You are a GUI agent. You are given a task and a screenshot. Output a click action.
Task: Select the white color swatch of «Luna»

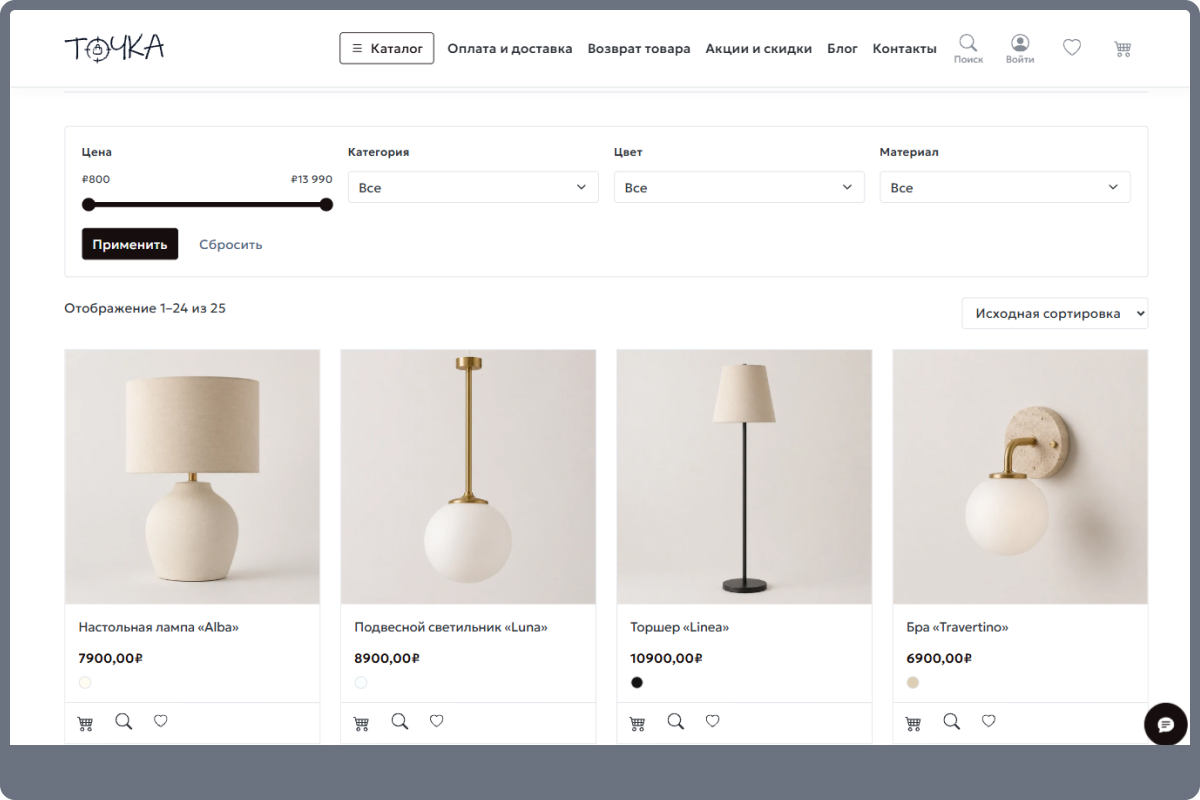361,683
